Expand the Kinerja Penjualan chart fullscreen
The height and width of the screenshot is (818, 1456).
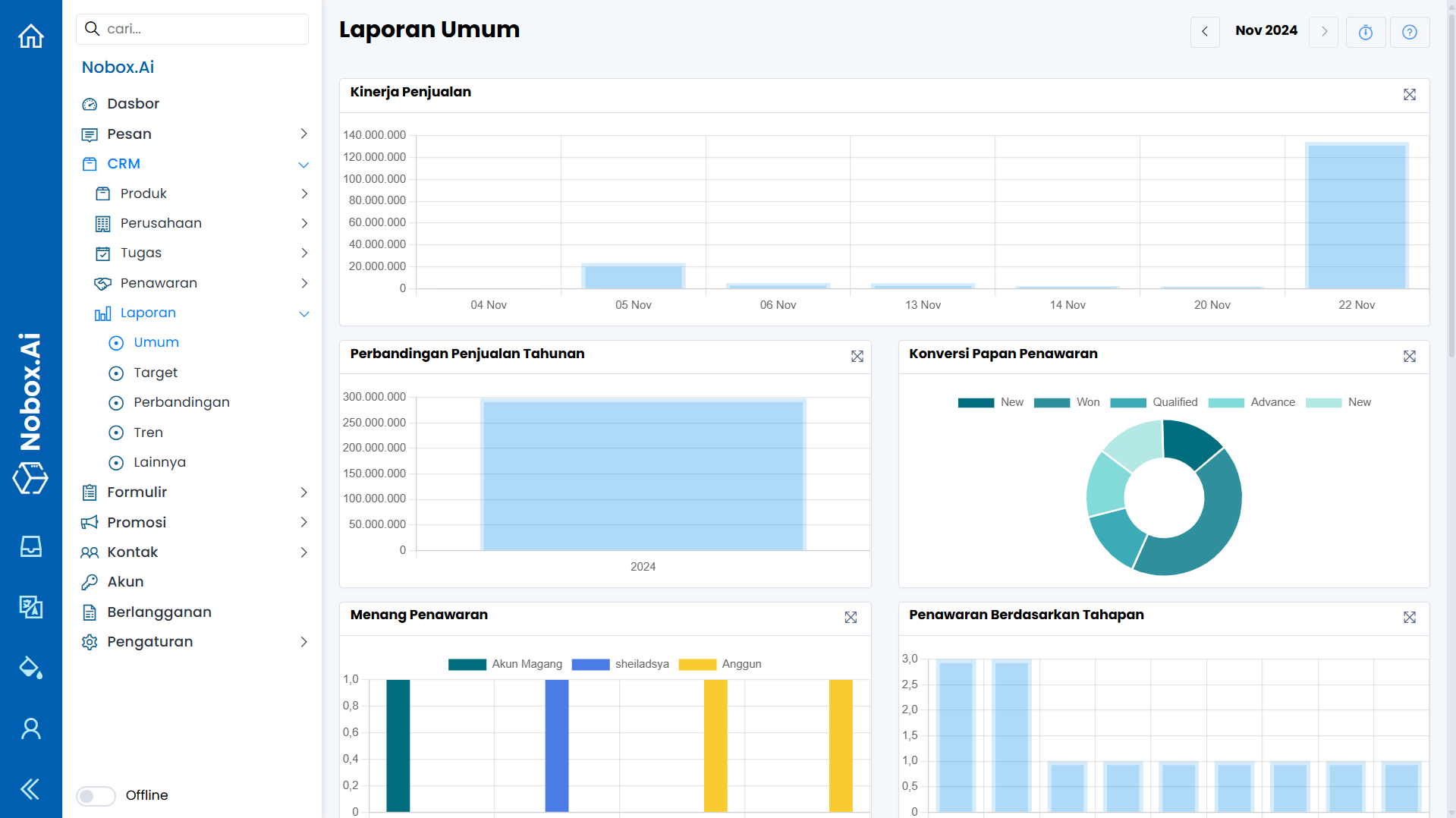tap(1409, 95)
